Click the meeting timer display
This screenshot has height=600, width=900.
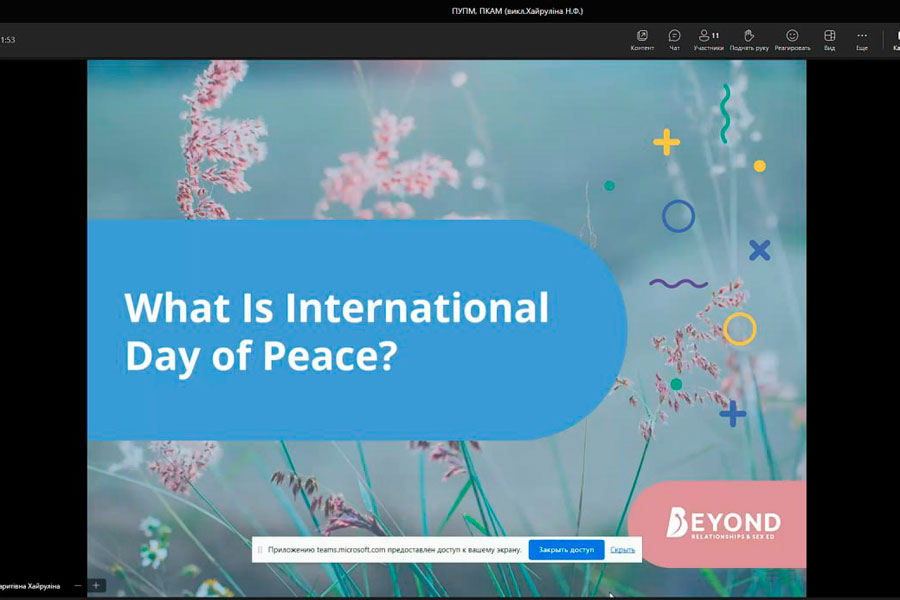8,40
